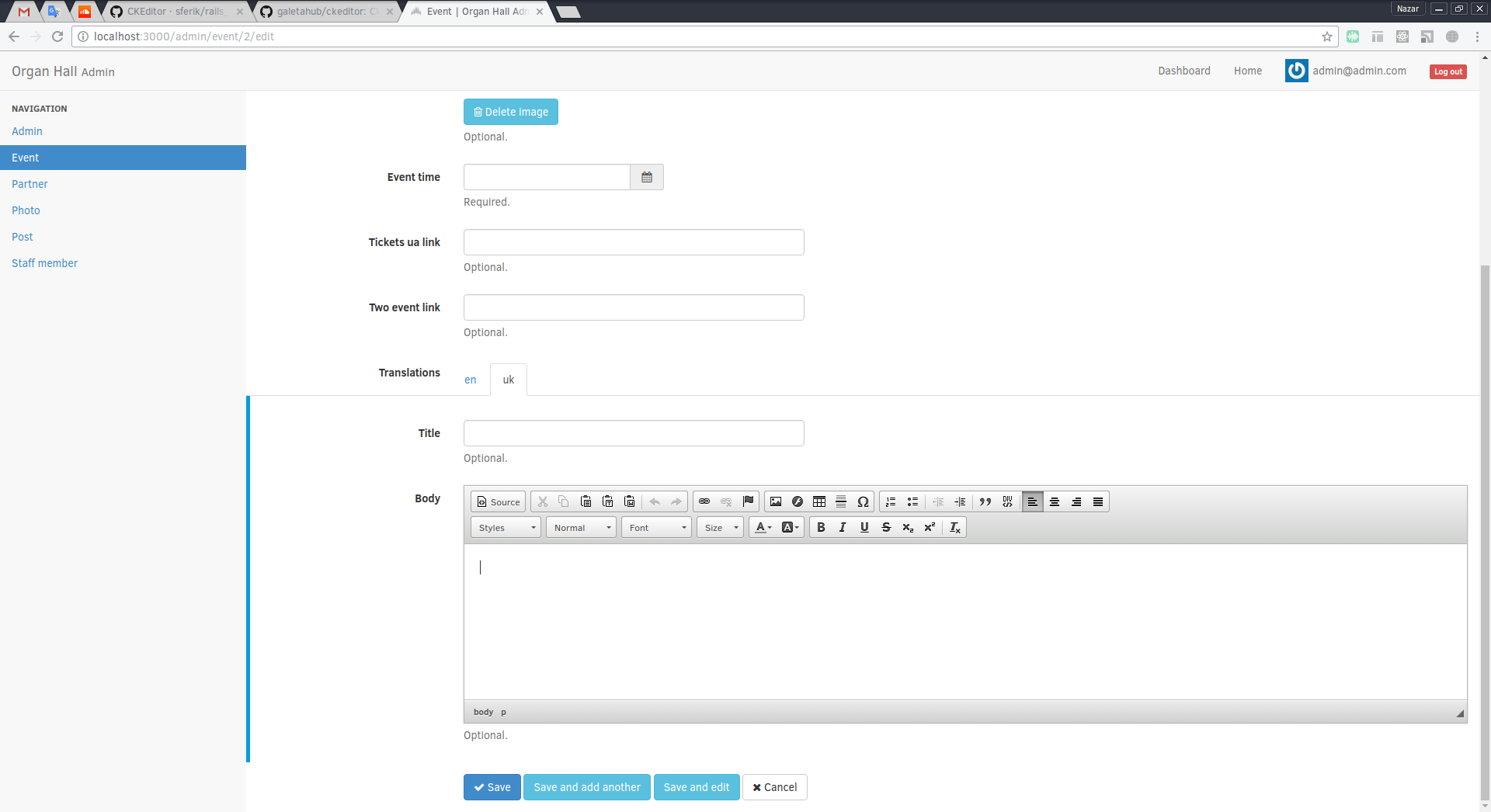Image resolution: width=1491 pixels, height=812 pixels.
Task: Click the Remove format icon
Action: pyautogui.click(x=955, y=527)
